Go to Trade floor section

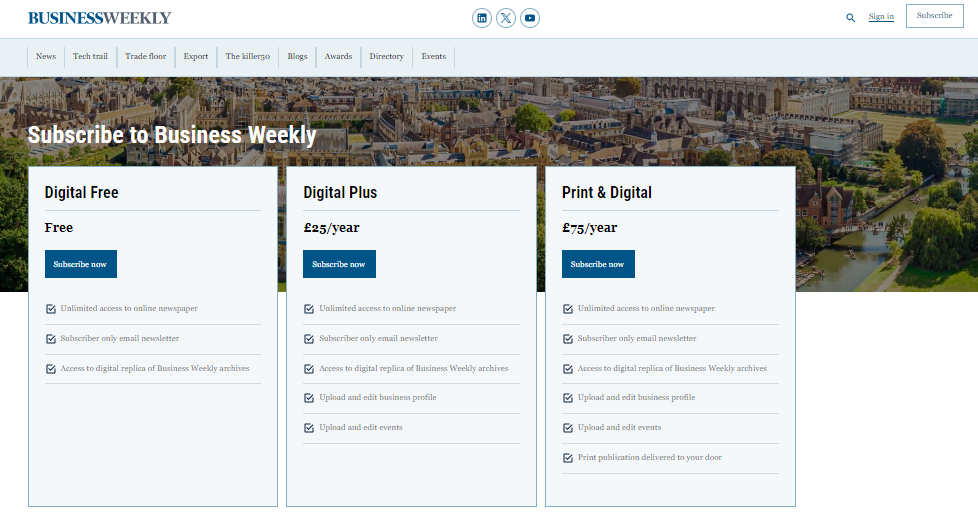coord(145,56)
